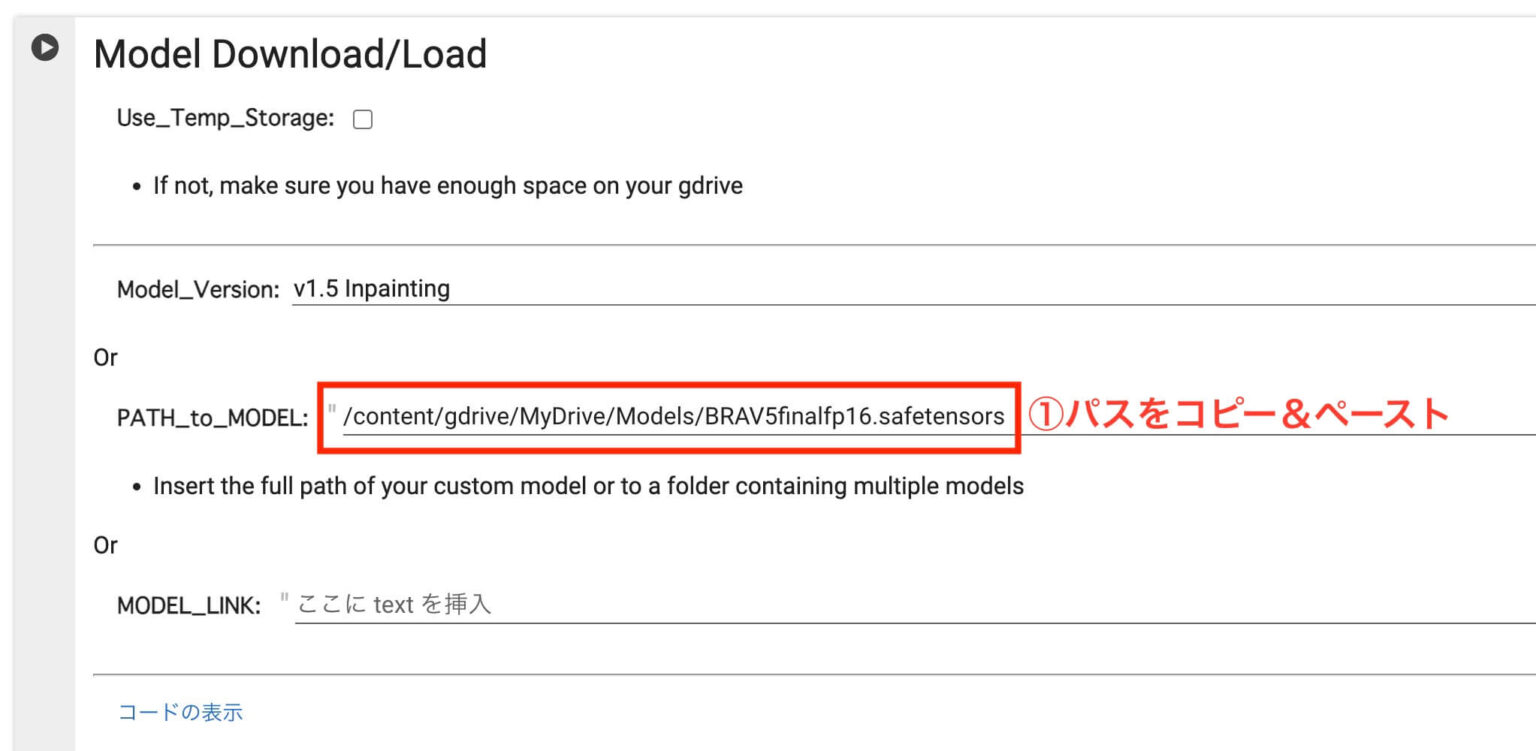Screen dimensions: 1536x751
Task: Click the MODEL_LINK label
Action: click(x=189, y=606)
